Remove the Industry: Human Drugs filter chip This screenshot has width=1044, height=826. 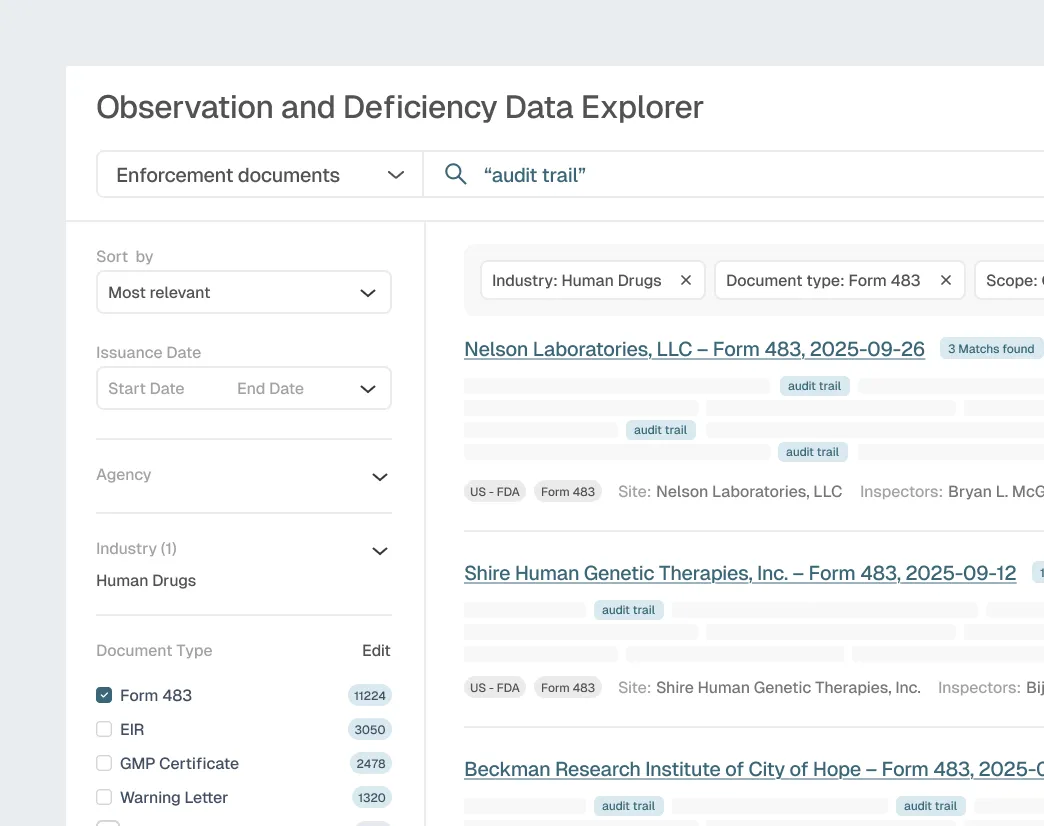pyautogui.click(x=686, y=280)
